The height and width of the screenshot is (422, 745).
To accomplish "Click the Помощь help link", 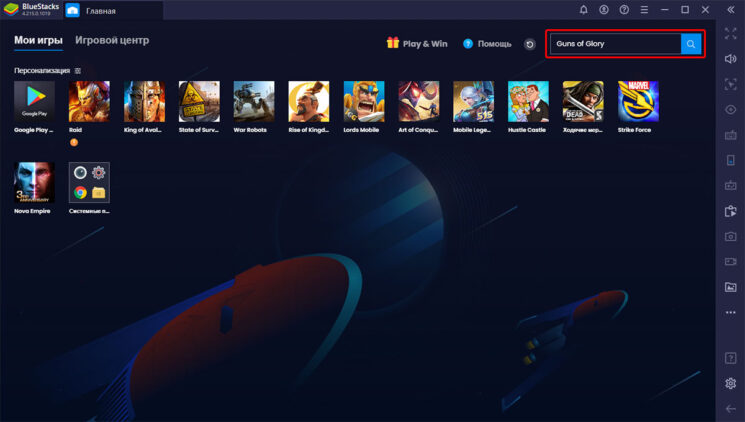I will click(x=487, y=44).
